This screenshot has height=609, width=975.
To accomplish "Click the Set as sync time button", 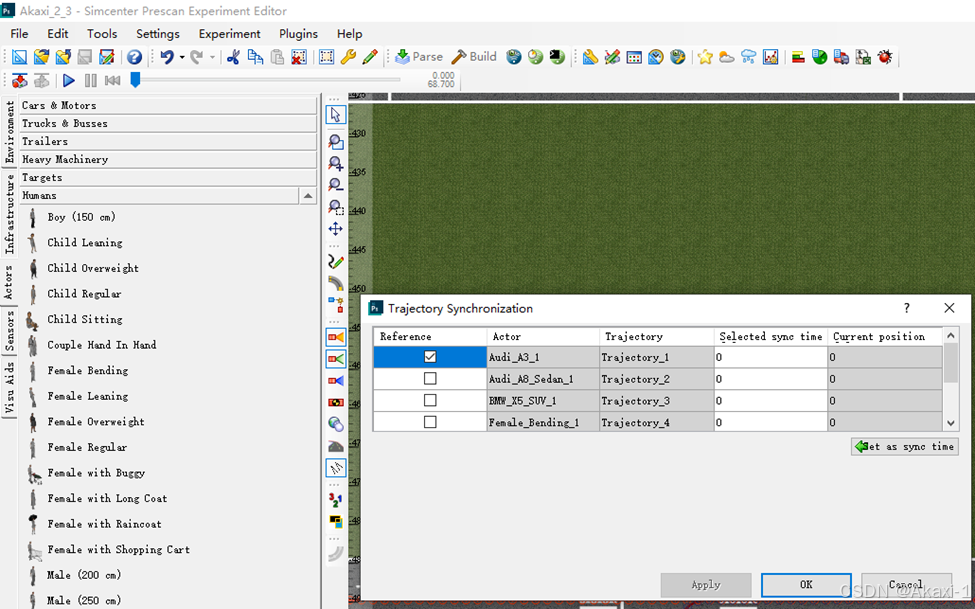I will [x=905, y=447].
